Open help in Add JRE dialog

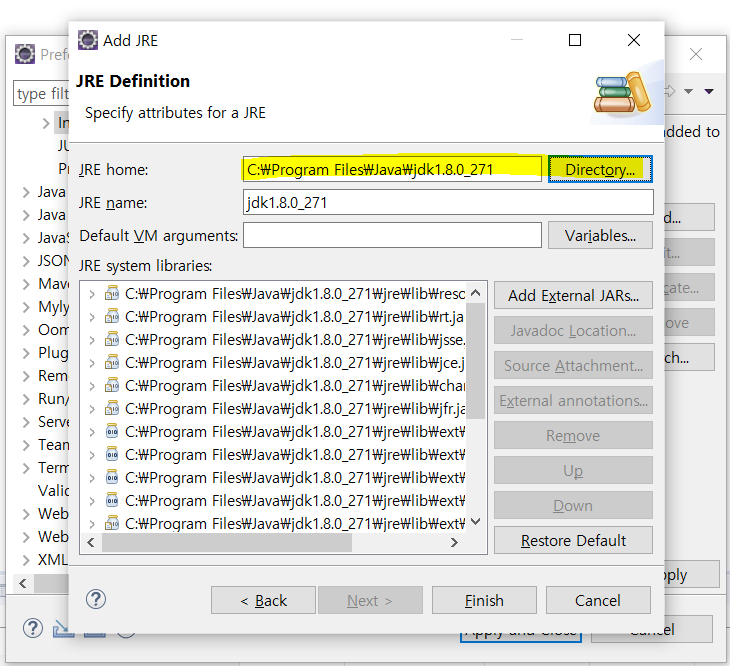click(x=96, y=599)
